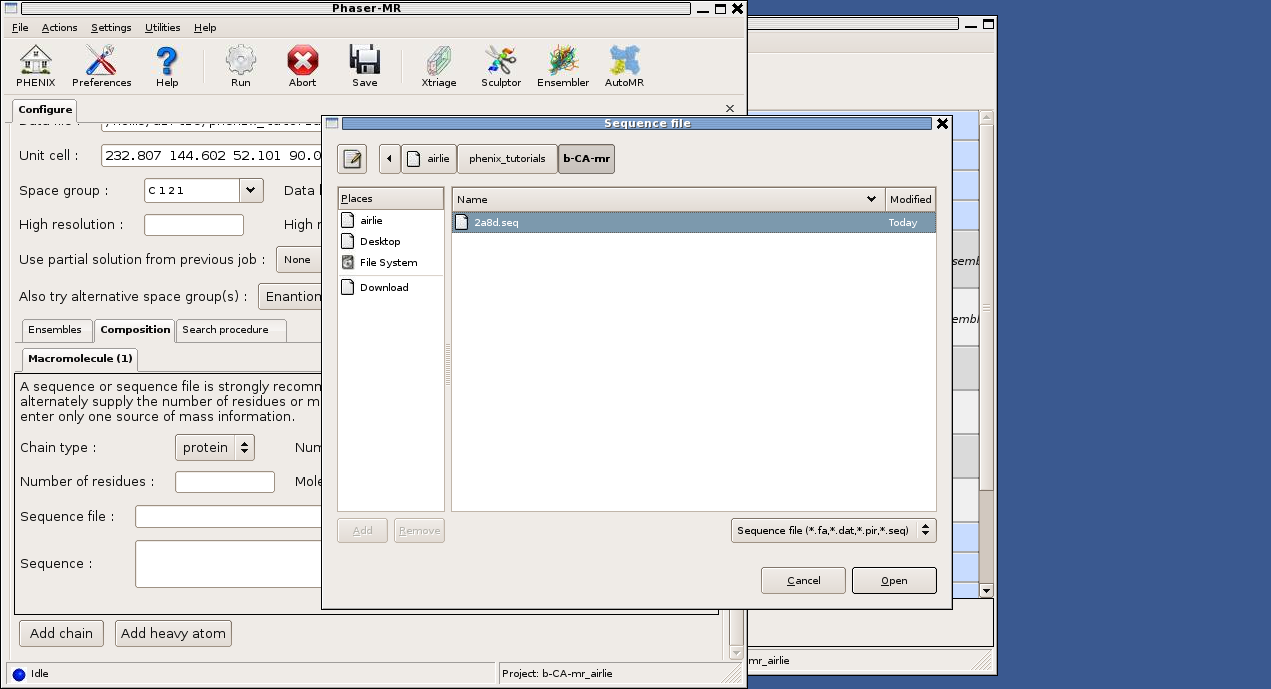Open the Utilities menu
The width and height of the screenshot is (1271, 689).
coord(162,28)
